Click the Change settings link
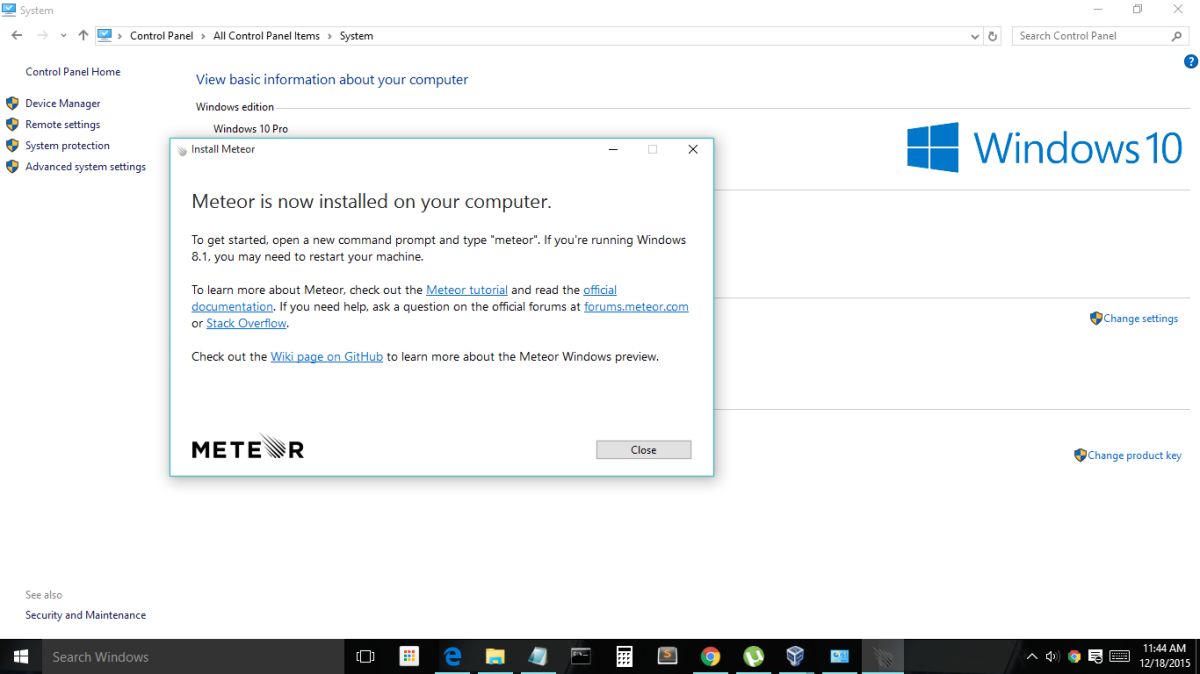1200x674 pixels. pyautogui.click(x=1140, y=318)
